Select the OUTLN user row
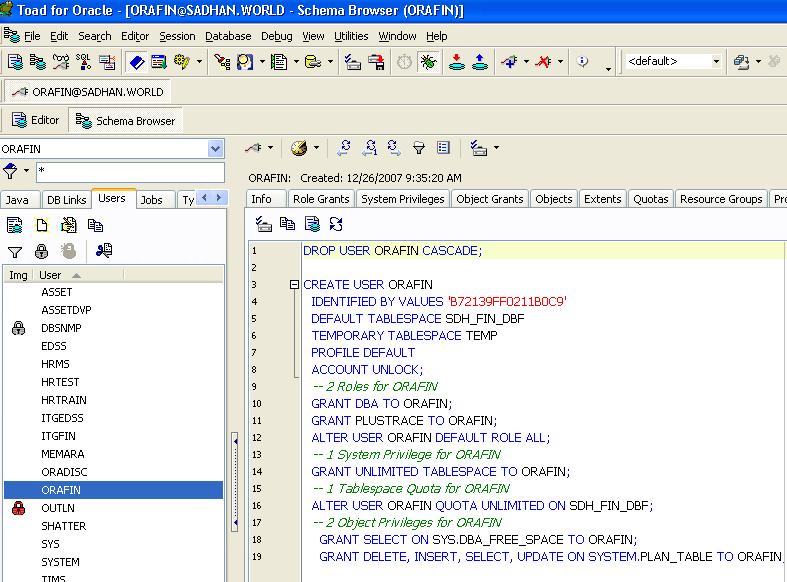This screenshot has height=582, width=787. (x=113, y=508)
